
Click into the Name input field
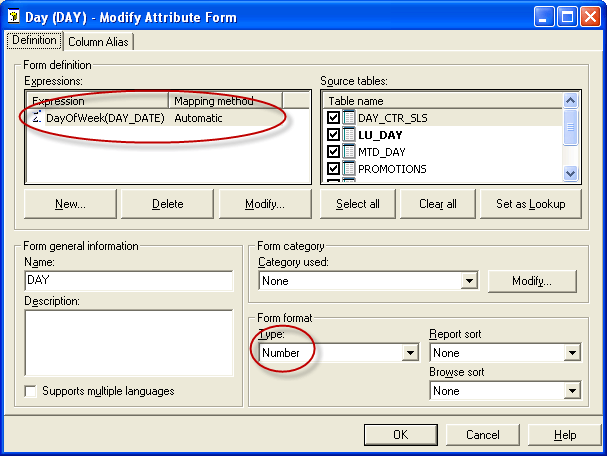click(x=130, y=281)
